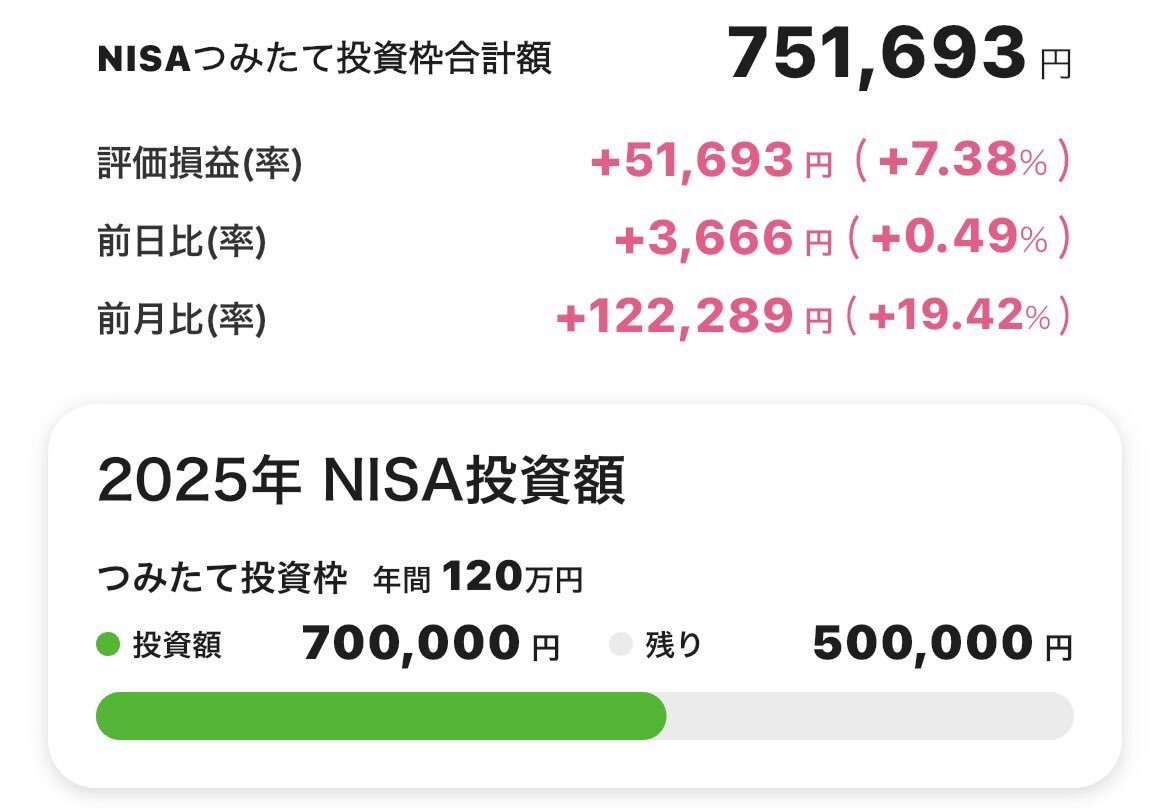The image size is (1170, 808).
Task: Tap the 年間 120万円 limit text
Action: (x=478, y=578)
